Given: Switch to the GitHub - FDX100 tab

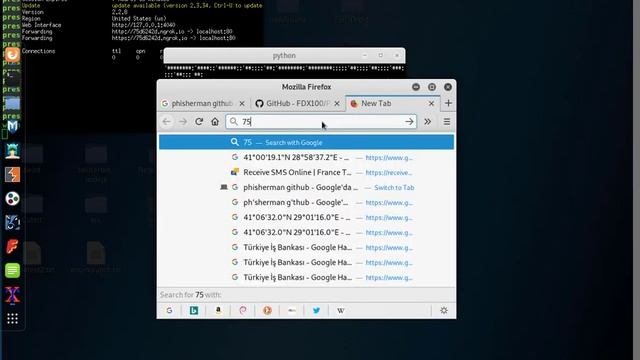Looking at the screenshot, I should [298, 103].
